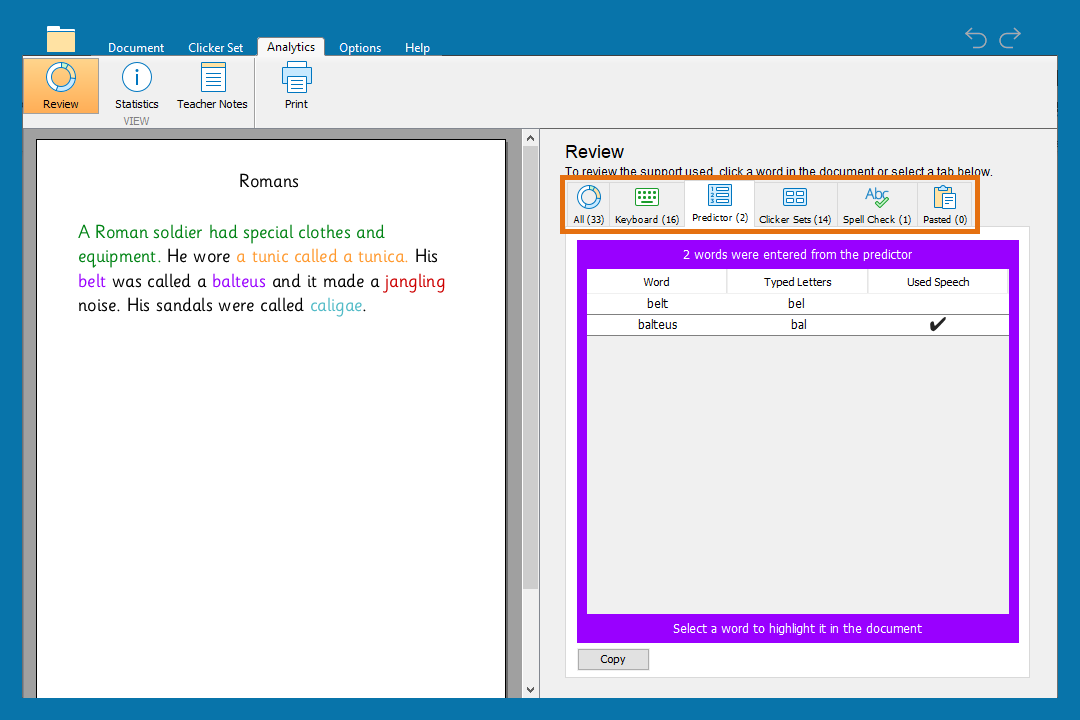Click the Undo arrow
1080x720 pixels.
975,38
